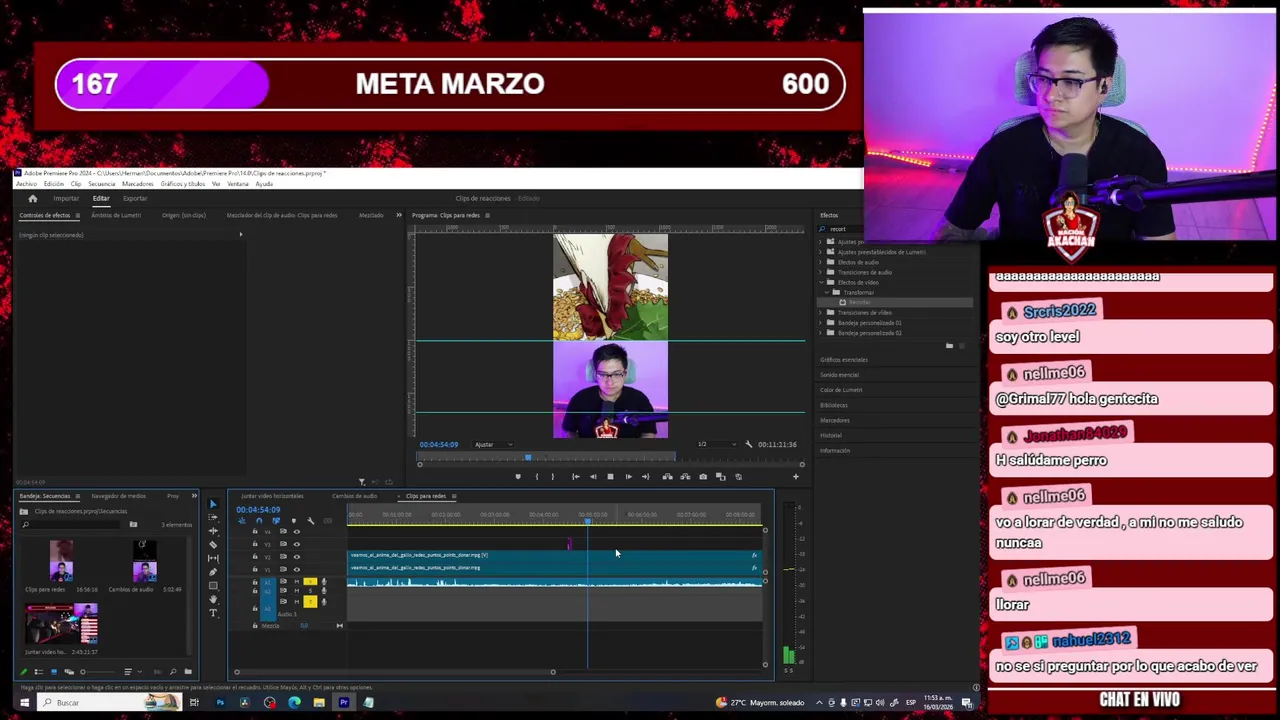Toggle V1 track output eye
Image resolution: width=1280 pixels, height=720 pixels.
click(297, 569)
